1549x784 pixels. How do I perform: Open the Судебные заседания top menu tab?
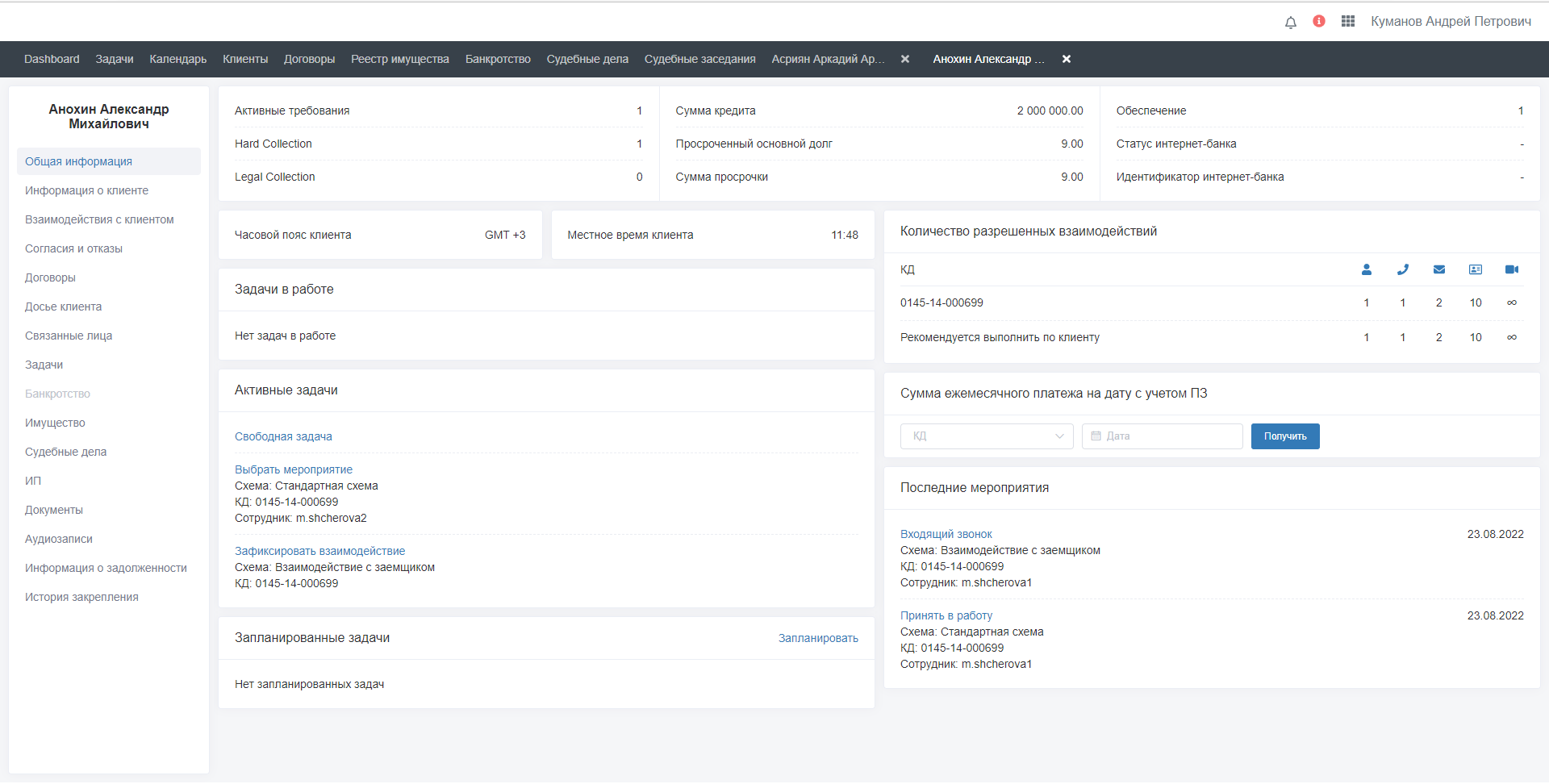pyautogui.click(x=699, y=59)
